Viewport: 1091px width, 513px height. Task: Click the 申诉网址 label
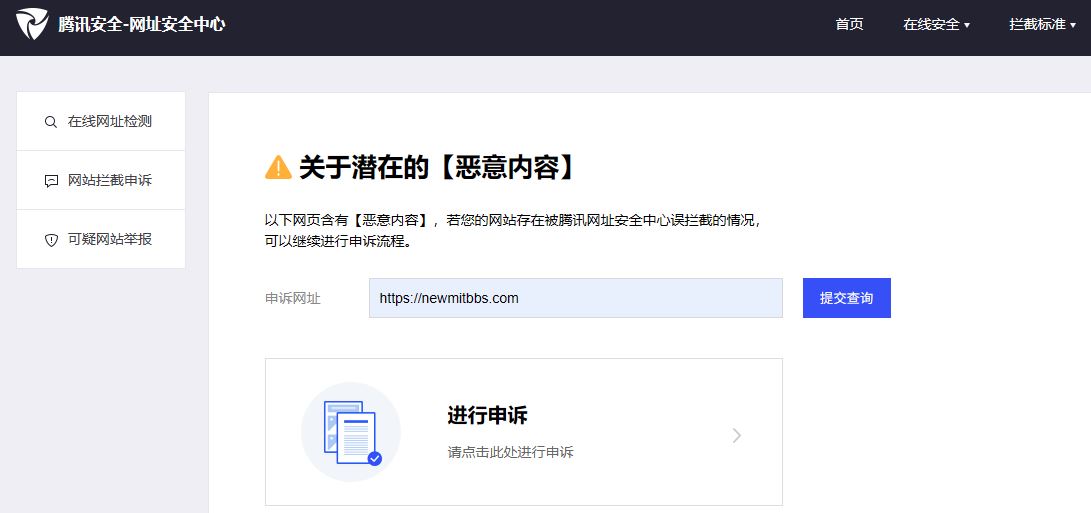pyautogui.click(x=293, y=298)
